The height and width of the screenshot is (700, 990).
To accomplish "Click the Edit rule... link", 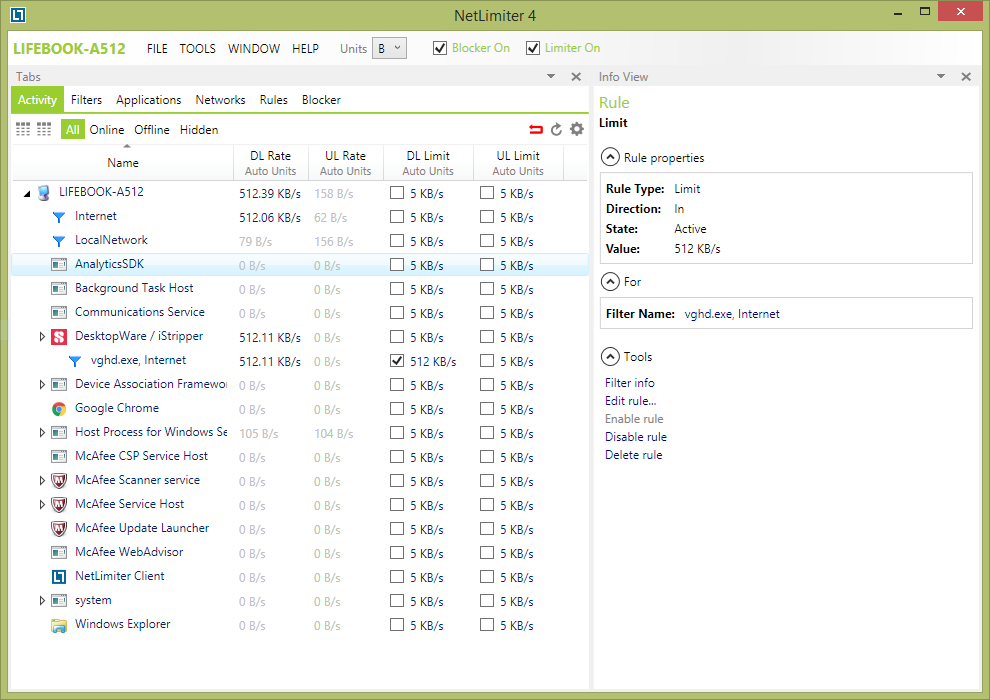I will point(631,401).
